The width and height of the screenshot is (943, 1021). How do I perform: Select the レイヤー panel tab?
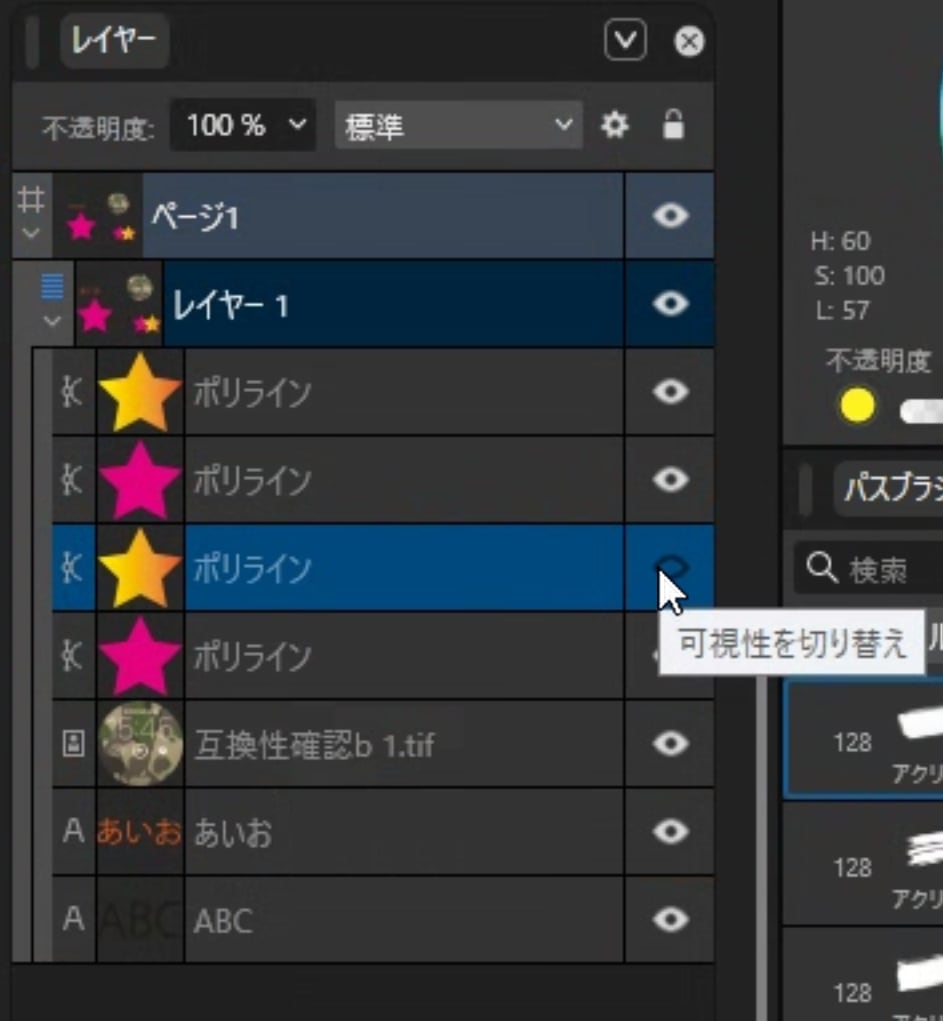click(x=113, y=41)
